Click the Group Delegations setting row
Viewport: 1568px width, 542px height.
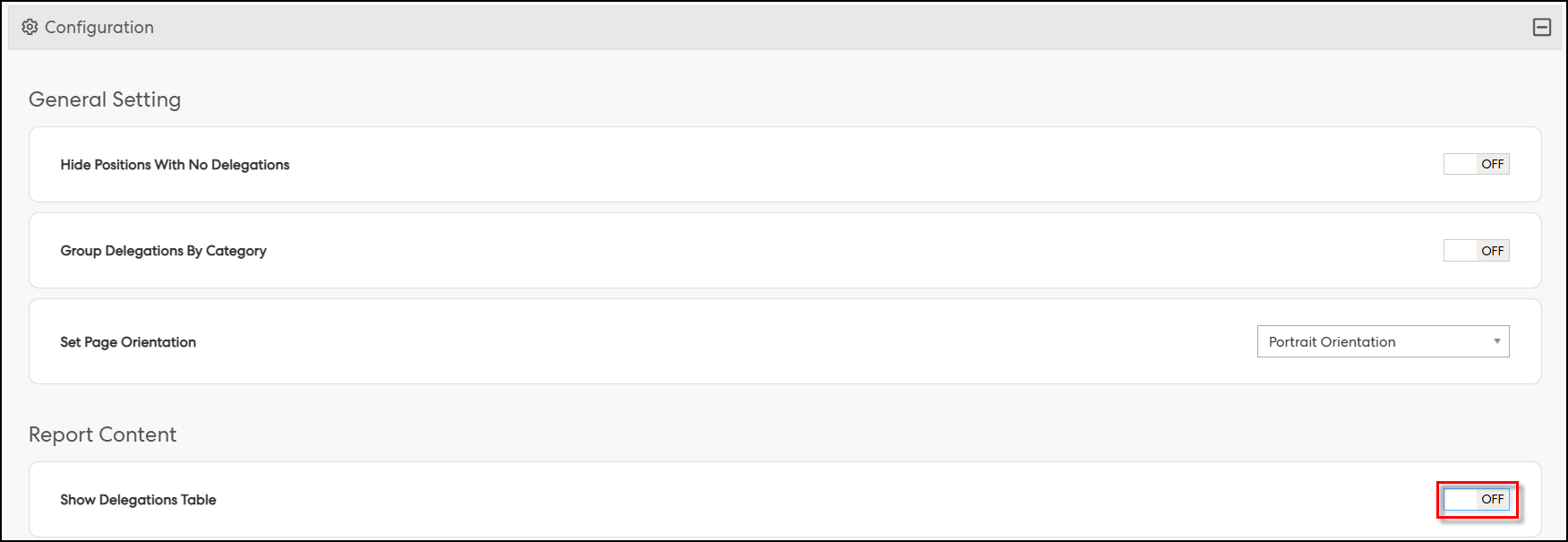785,251
